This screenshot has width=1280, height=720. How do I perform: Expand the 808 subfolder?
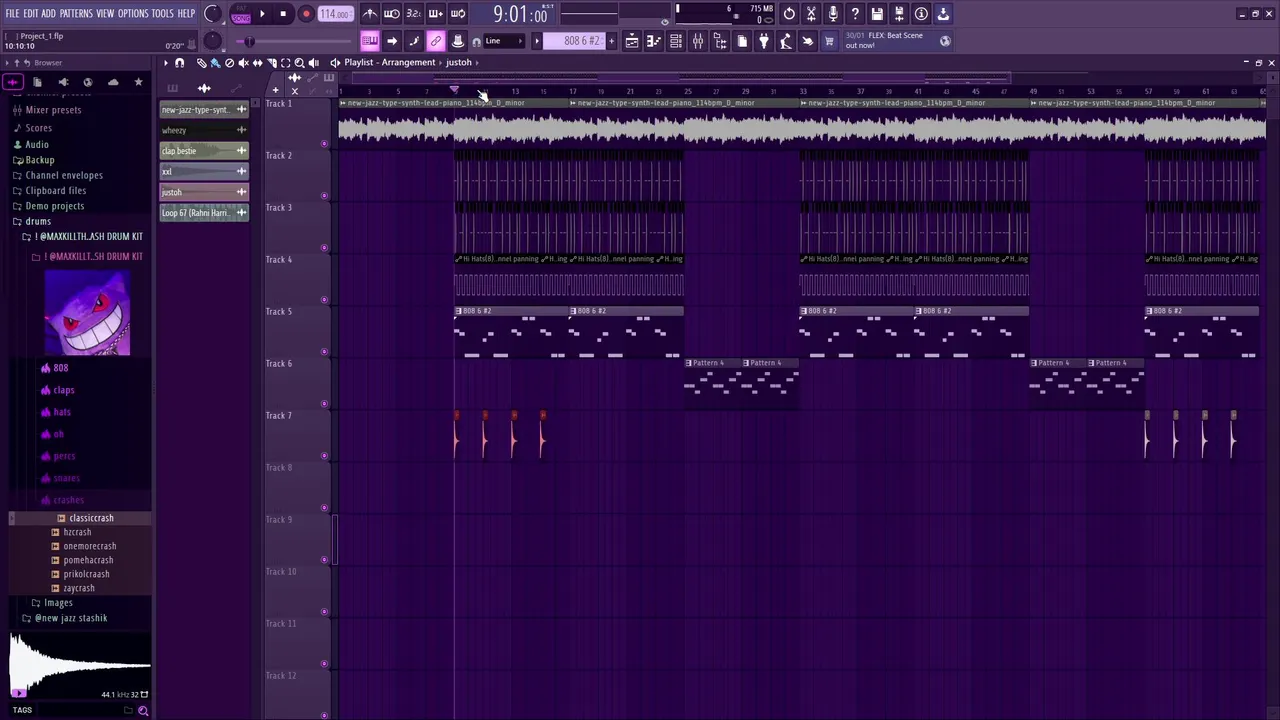tap(60, 368)
